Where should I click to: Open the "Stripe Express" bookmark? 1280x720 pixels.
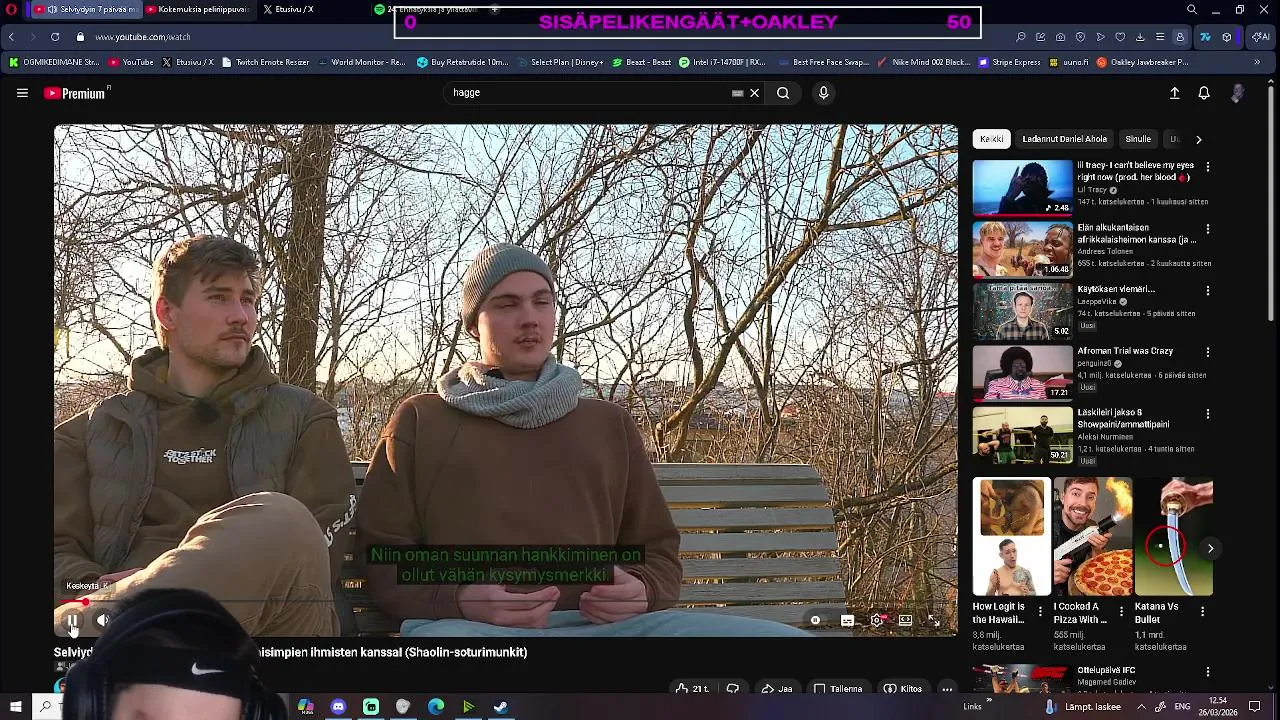point(1010,62)
